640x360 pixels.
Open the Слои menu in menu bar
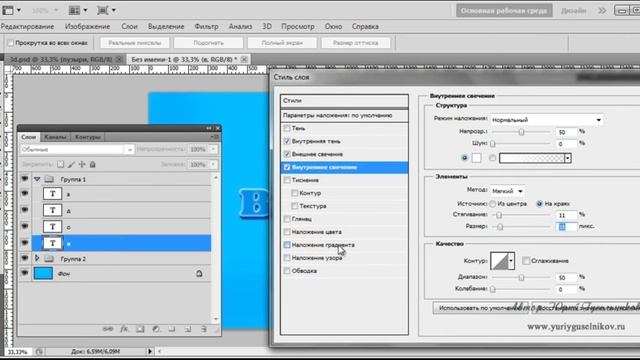coord(129,27)
